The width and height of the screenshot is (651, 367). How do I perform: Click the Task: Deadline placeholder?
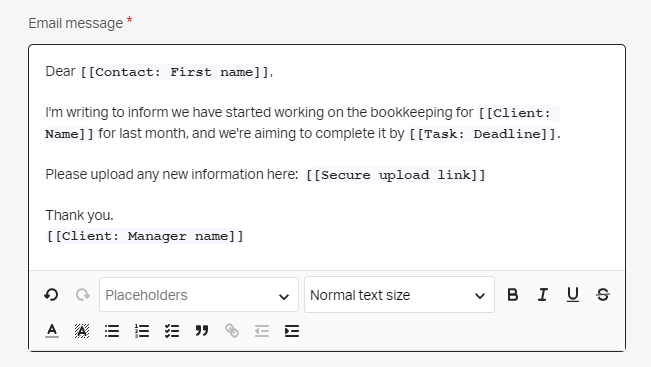coord(482,134)
